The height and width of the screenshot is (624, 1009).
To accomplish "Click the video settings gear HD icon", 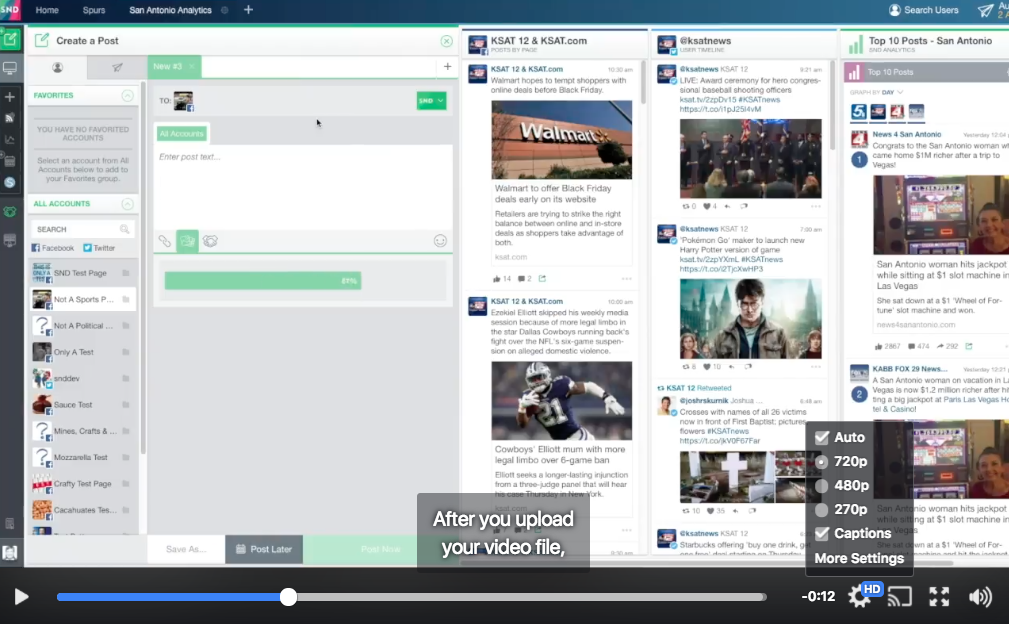I will click(862, 596).
